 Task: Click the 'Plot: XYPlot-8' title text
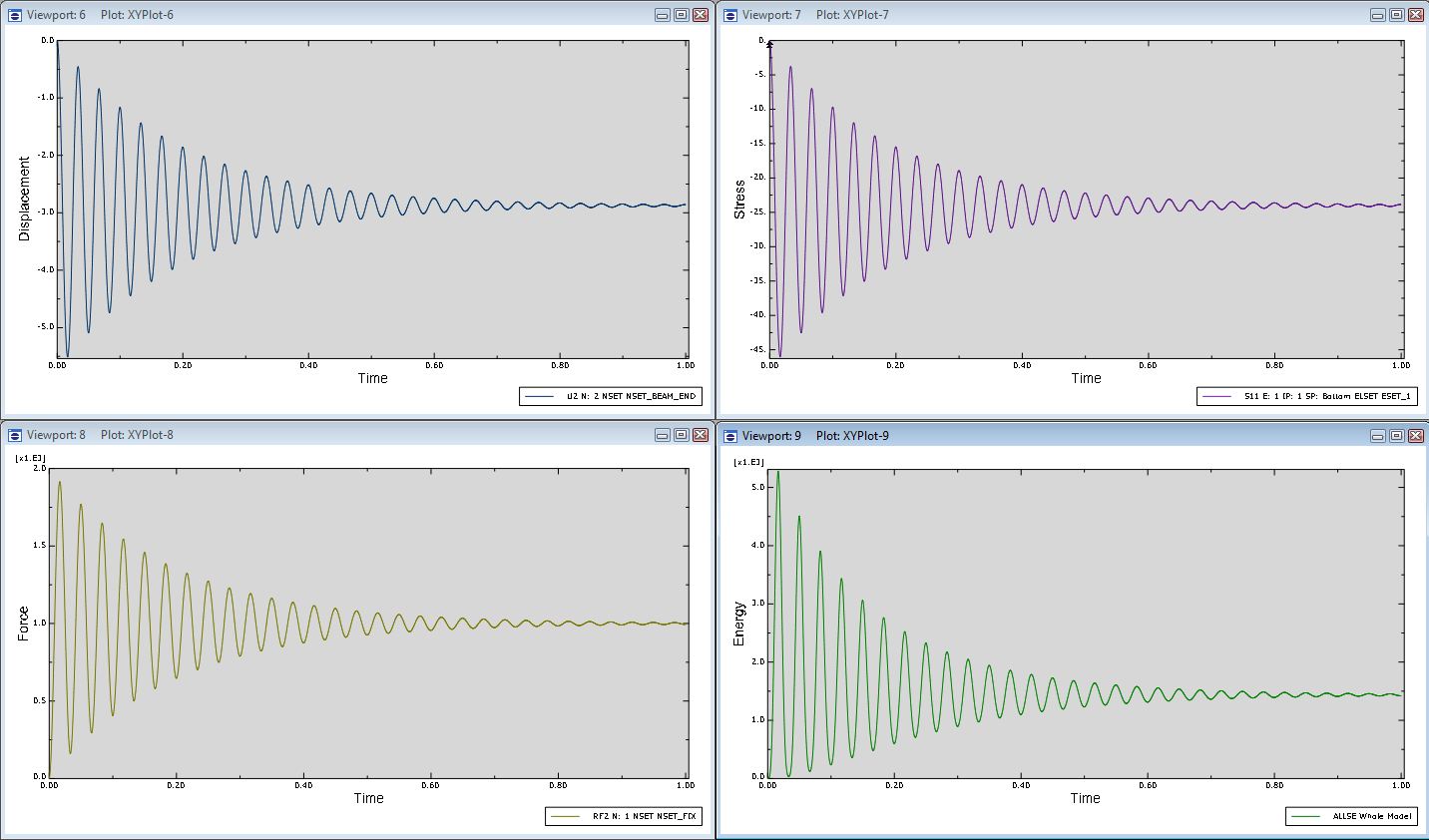click(137, 435)
